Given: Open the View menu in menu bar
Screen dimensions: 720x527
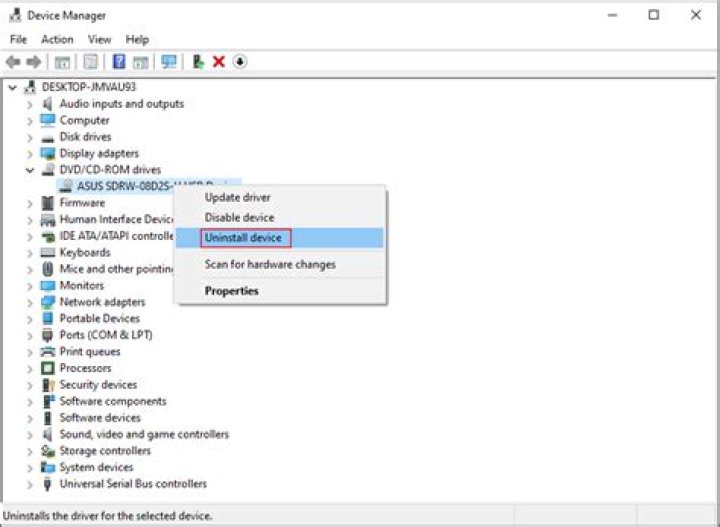Looking at the screenshot, I should tap(99, 39).
